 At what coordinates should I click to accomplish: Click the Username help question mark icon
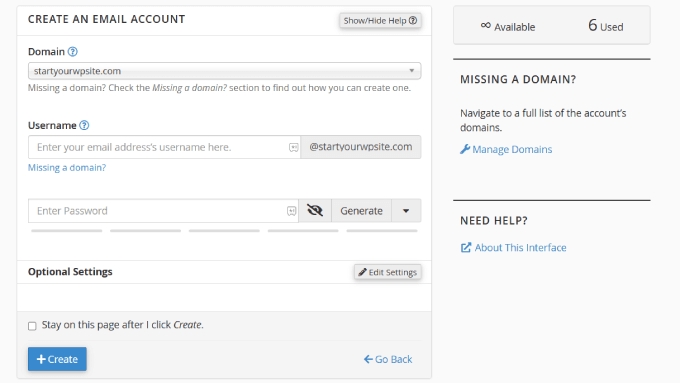[x=85, y=125]
